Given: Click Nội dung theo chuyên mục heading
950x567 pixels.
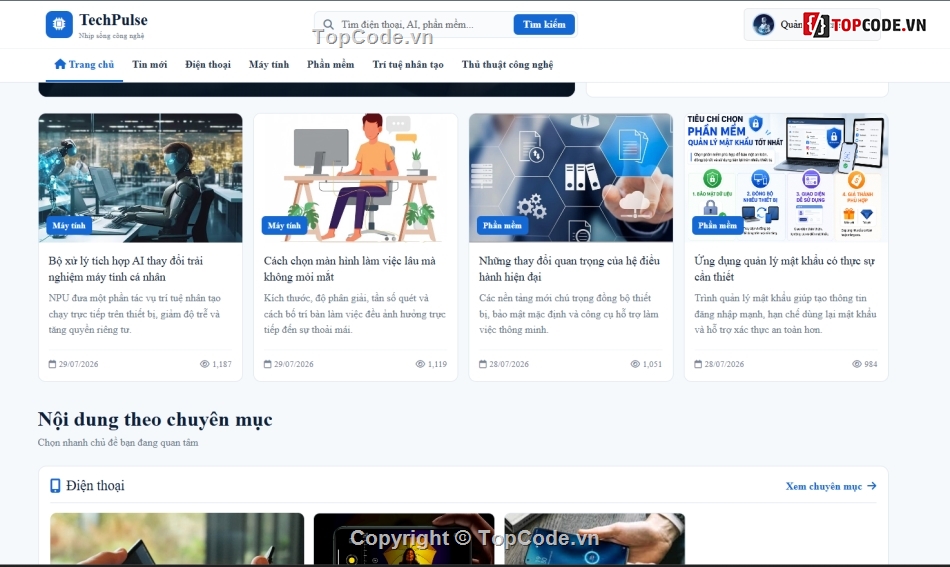Looking at the screenshot, I should 155,419.
